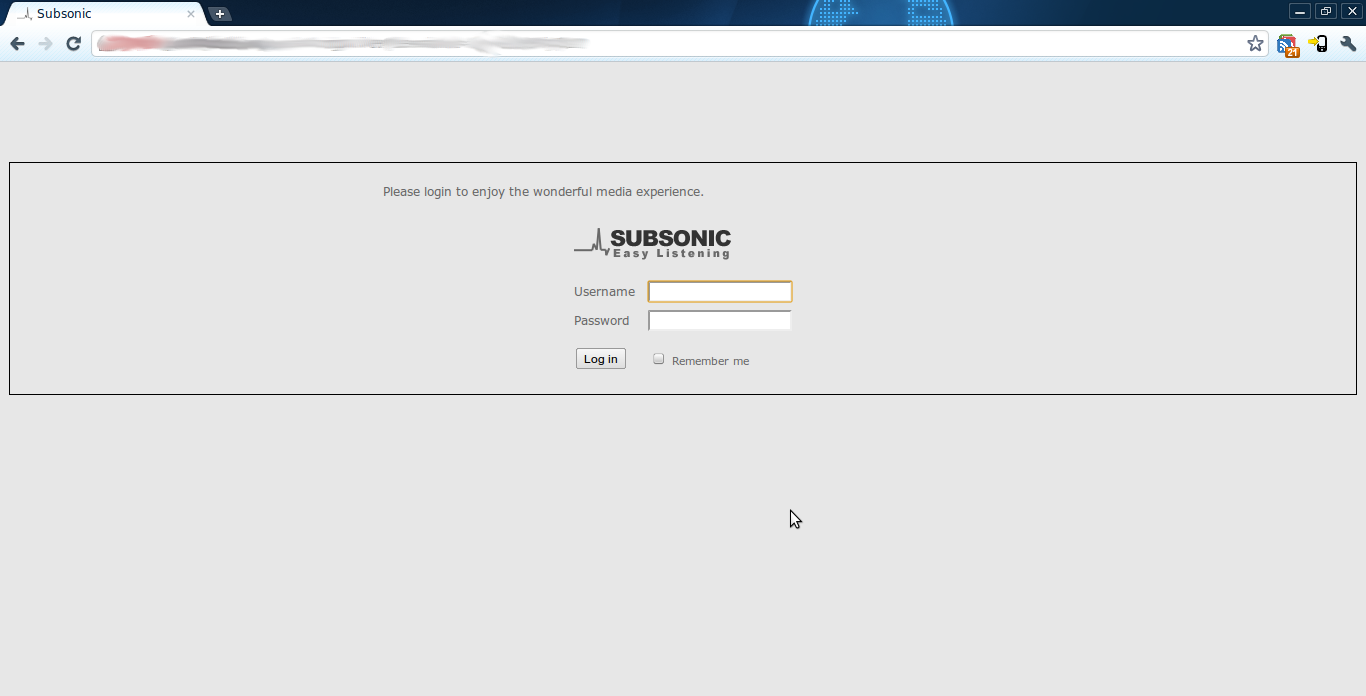Click the Username label
The width and height of the screenshot is (1366, 696).
click(604, 292)
